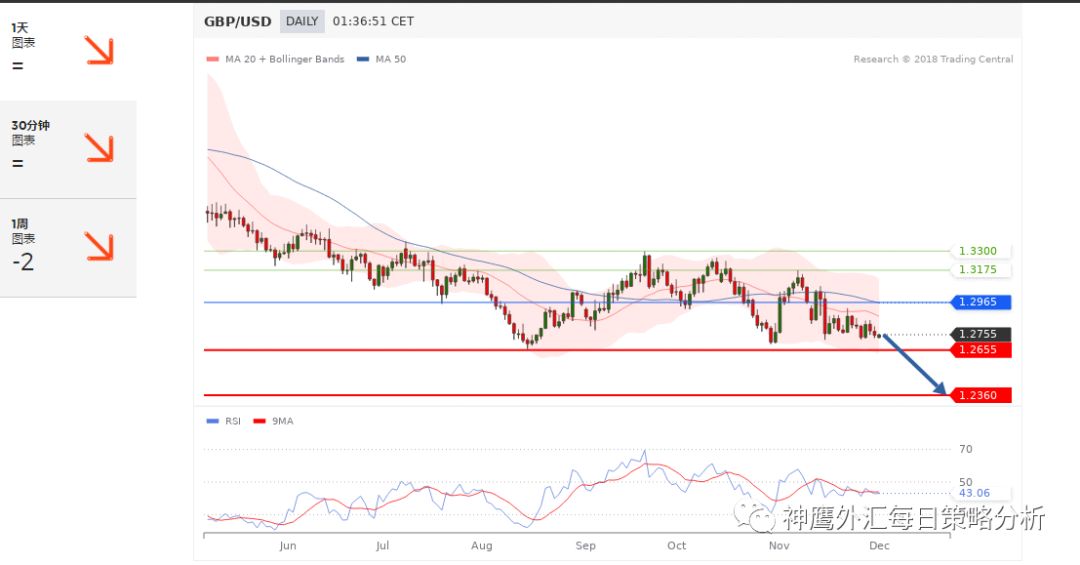Click the MA 20 + Bollinger Bands legend swatch

click(x=212, y=59)
